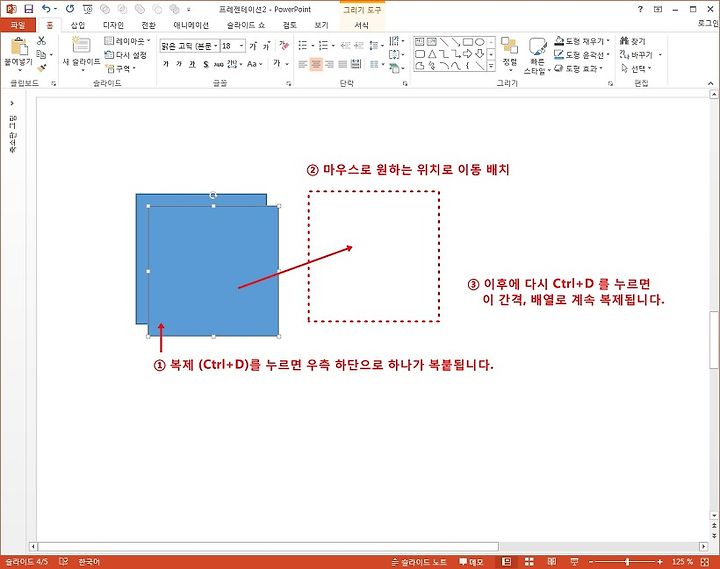The width and height of the screenshot is (720, 569).
Task: Increase the font size
Action: [x=253, y=46]
